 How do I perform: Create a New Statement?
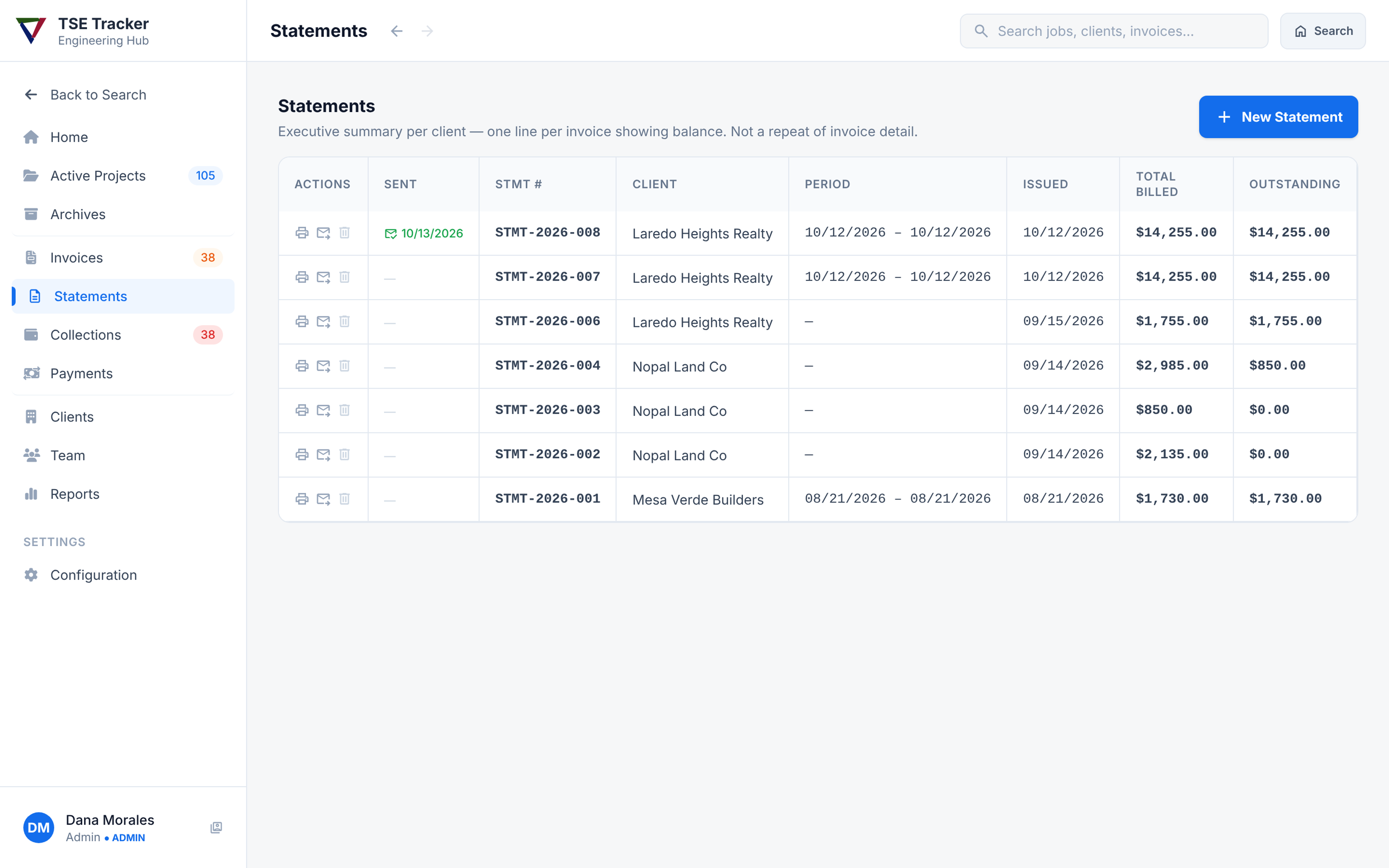pos(1278,117)
